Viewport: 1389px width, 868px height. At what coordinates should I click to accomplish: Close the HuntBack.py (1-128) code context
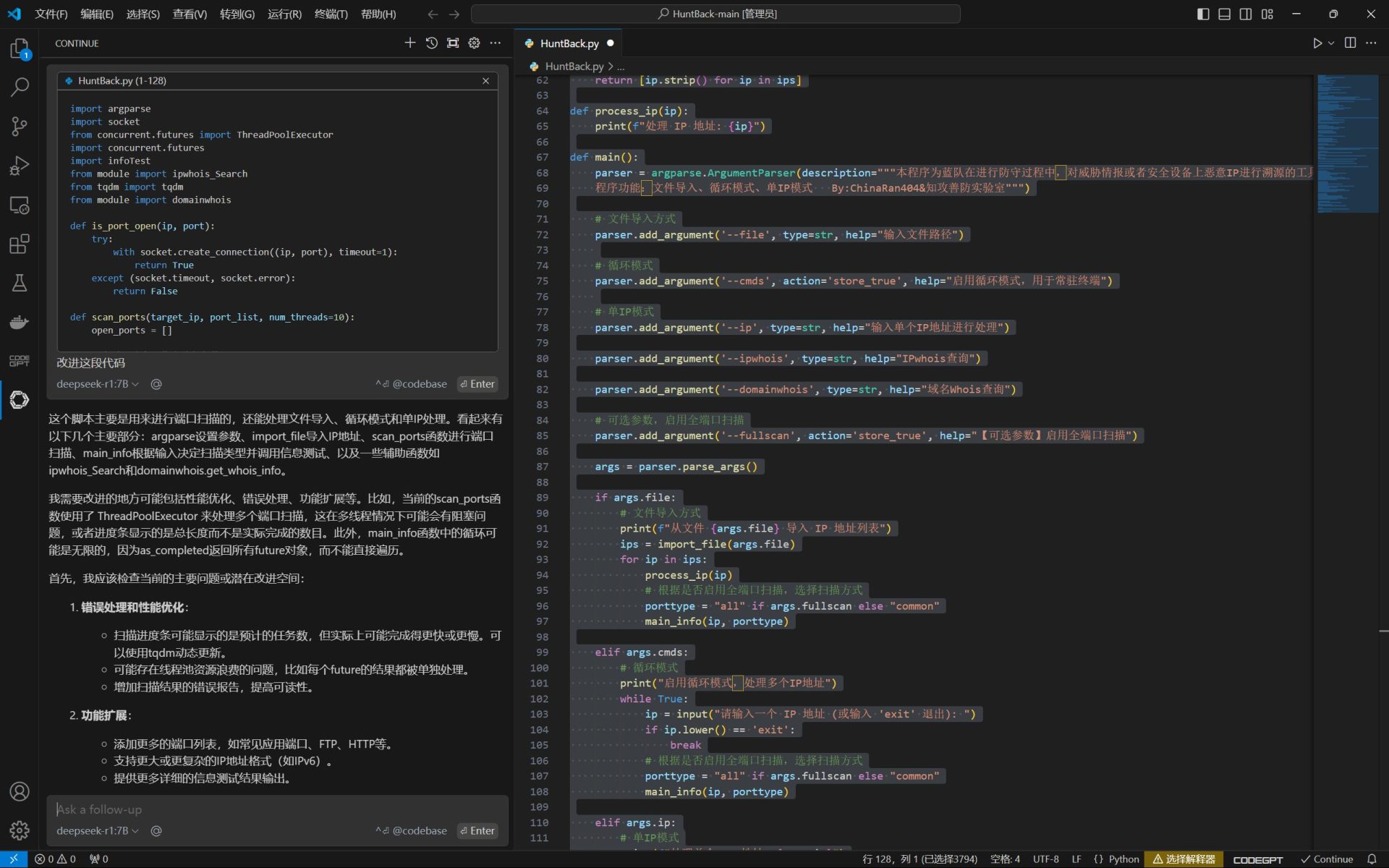tap(485, 81)
